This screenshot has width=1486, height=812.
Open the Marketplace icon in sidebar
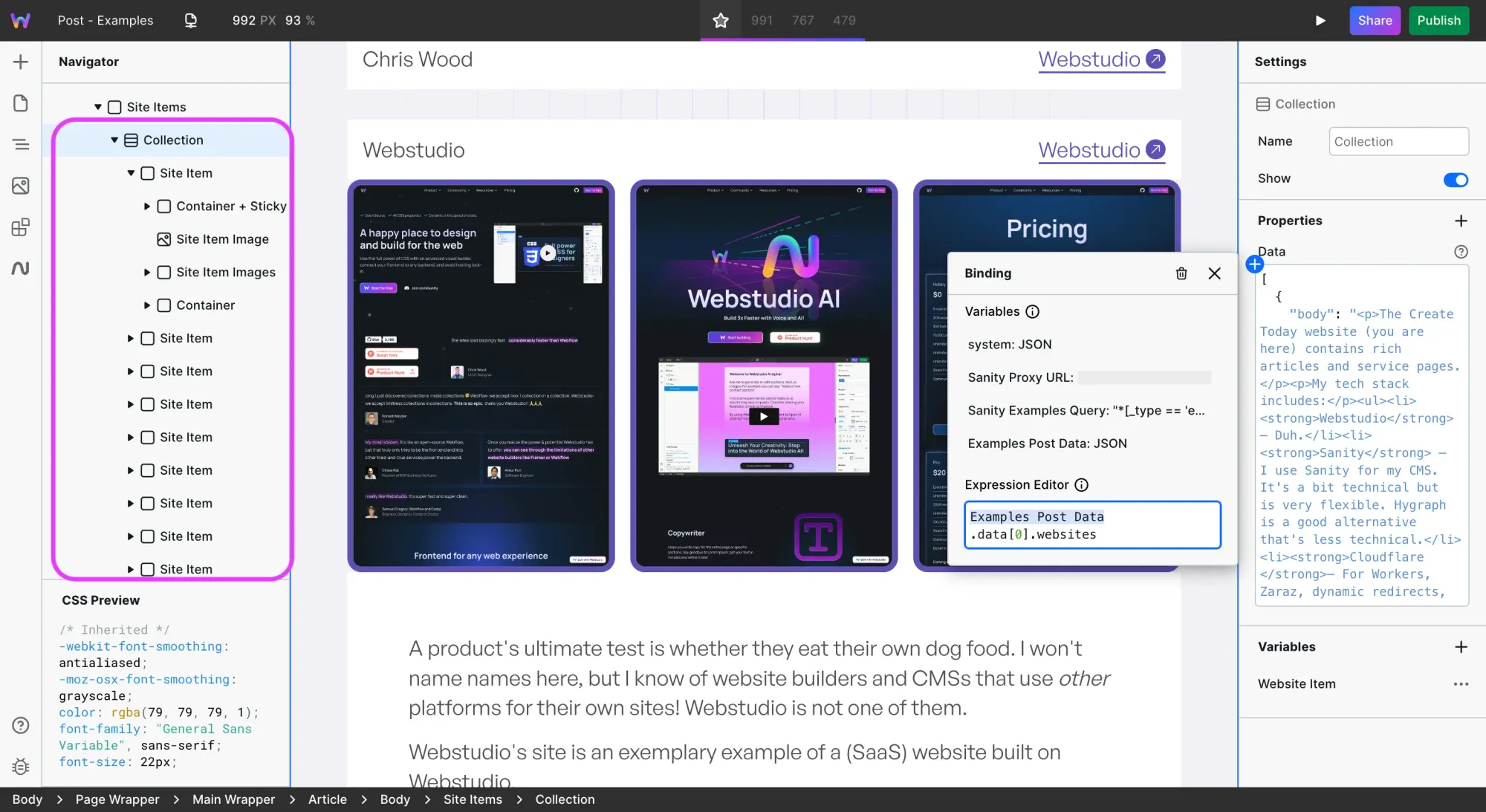pyautogui.click(x=21, y=227)
